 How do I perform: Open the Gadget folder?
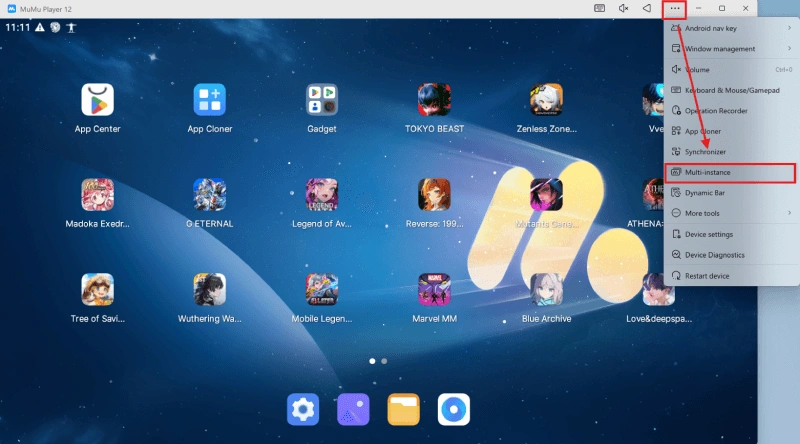[x=322, y=100]
